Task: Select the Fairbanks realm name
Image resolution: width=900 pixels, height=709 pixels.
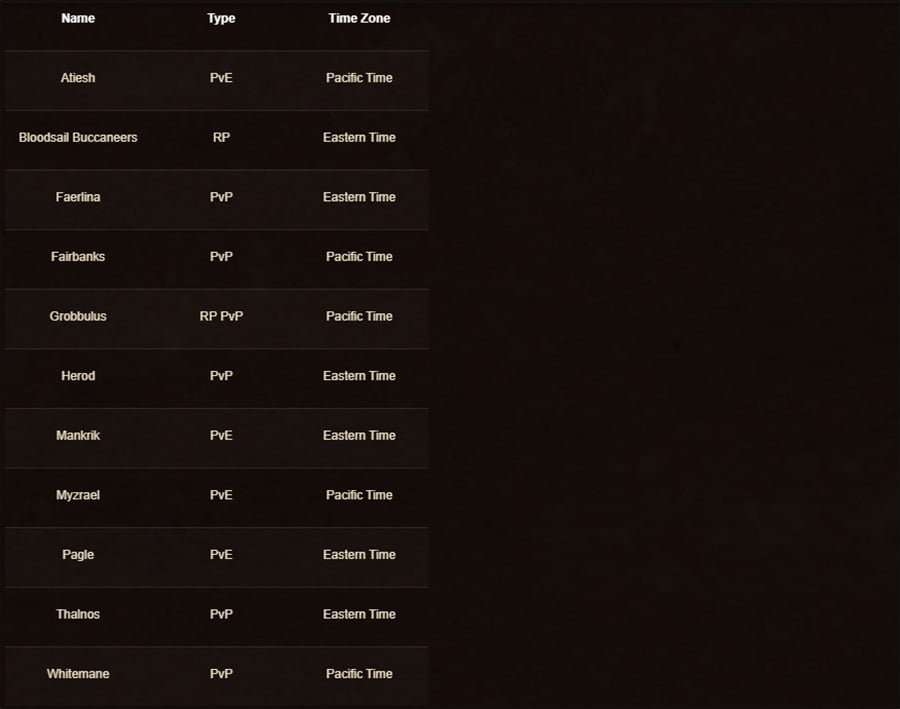Action: [x=78, y=257]
